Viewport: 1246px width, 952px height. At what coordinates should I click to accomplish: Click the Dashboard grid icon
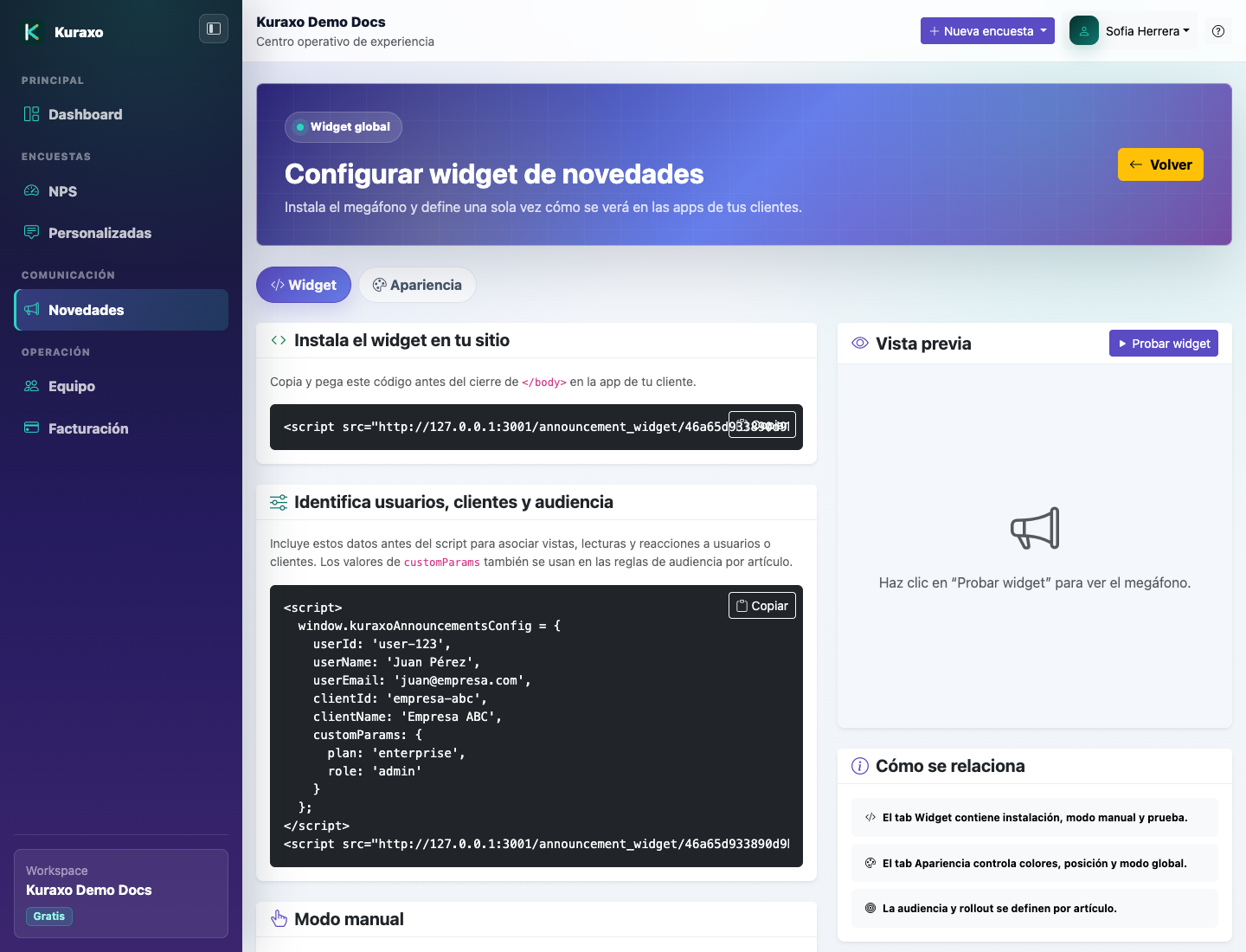(32, 114)
